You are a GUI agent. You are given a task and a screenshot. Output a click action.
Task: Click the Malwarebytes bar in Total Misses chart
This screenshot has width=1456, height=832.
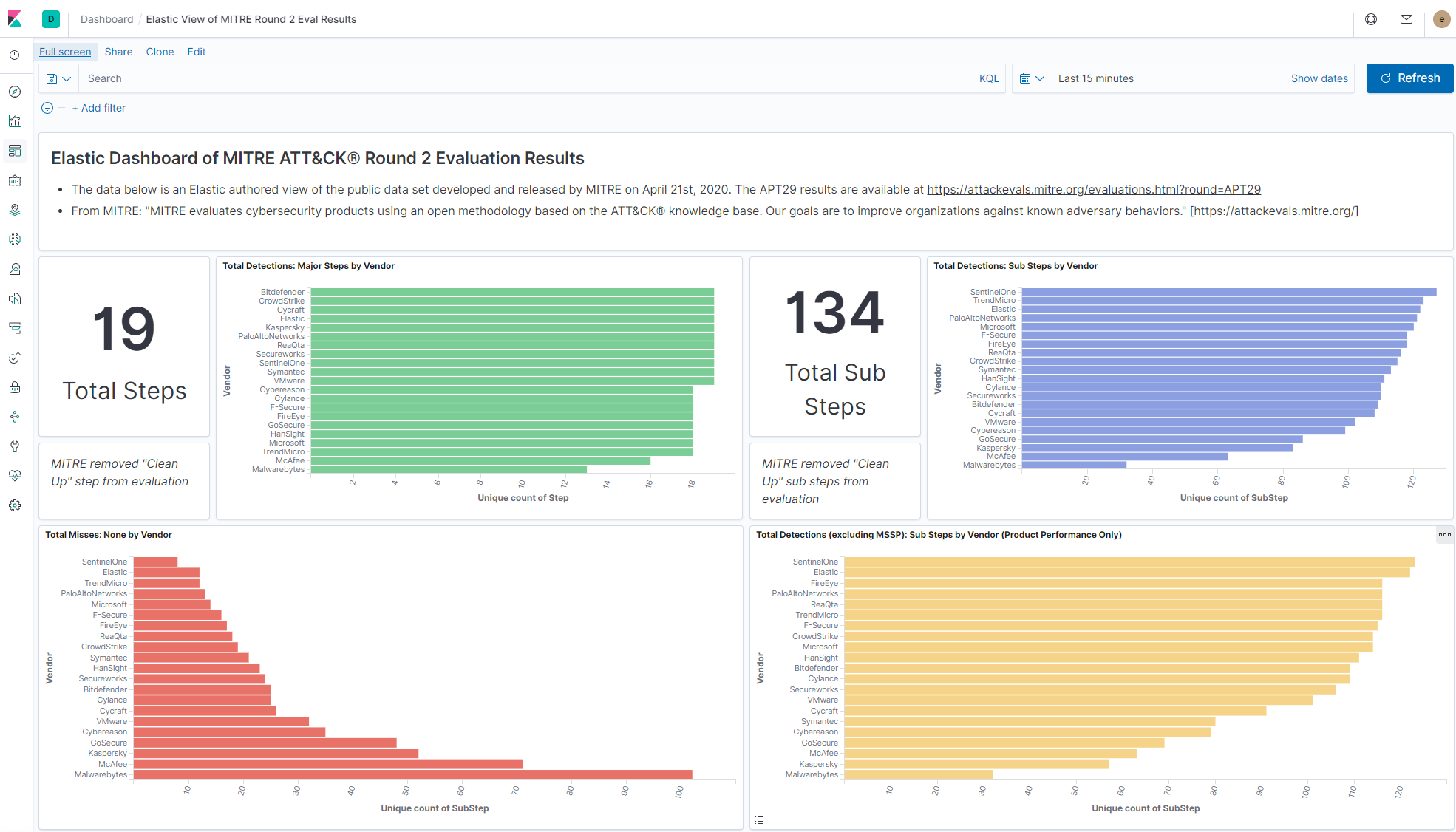413,774
